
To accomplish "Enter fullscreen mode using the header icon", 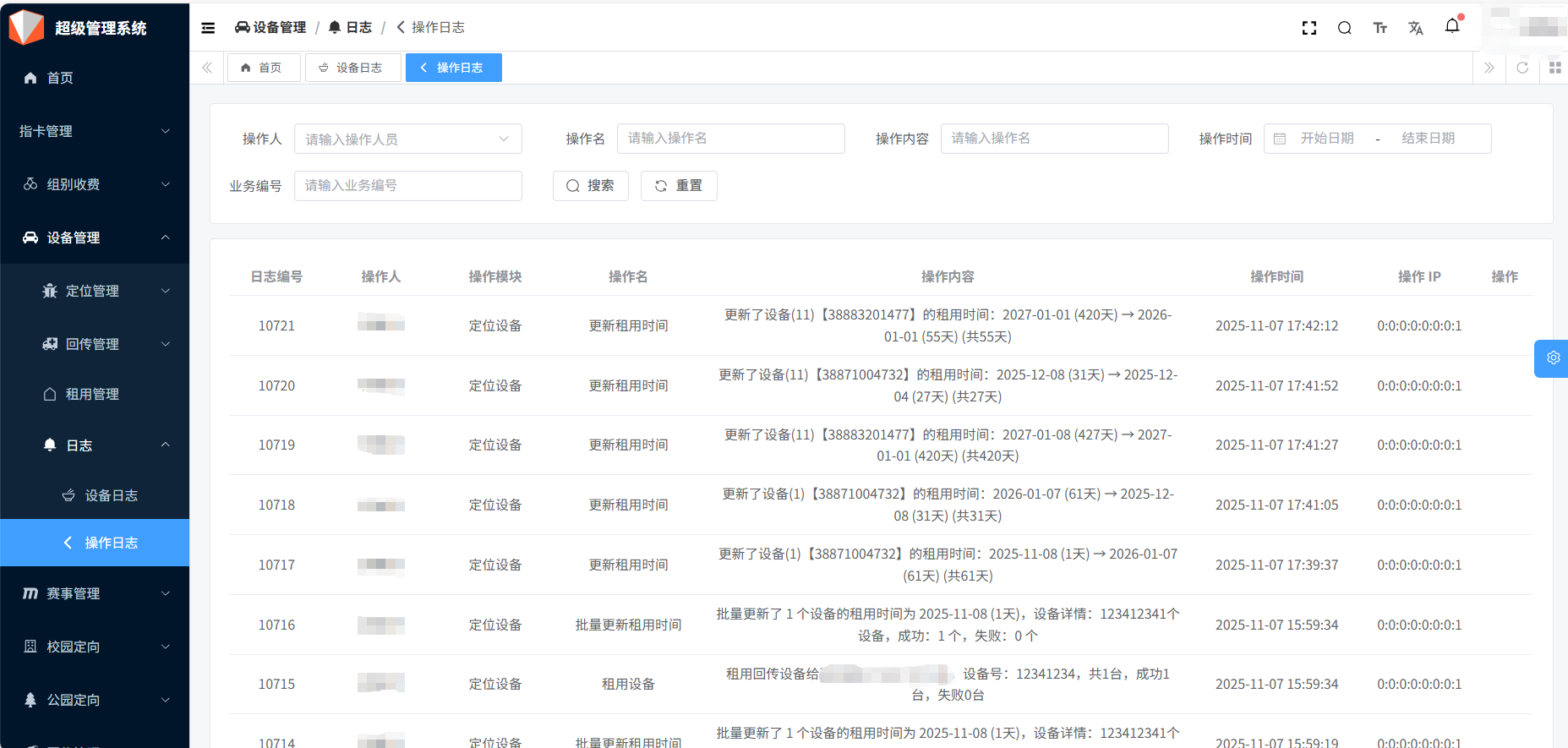I will click(1308, 28).
